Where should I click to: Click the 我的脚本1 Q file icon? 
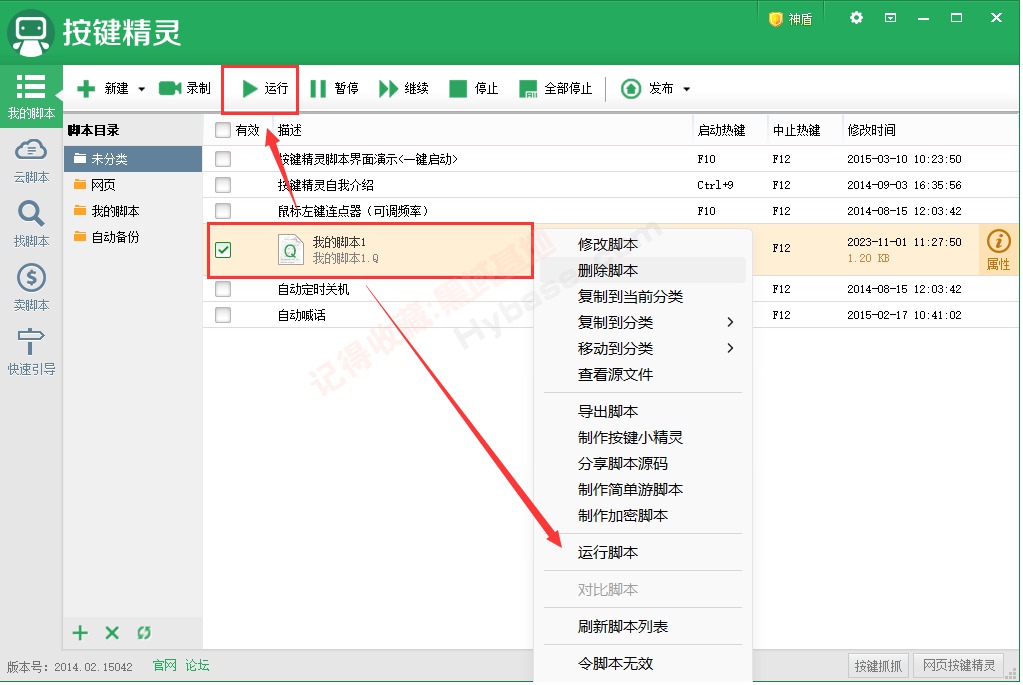coord(290,249)
